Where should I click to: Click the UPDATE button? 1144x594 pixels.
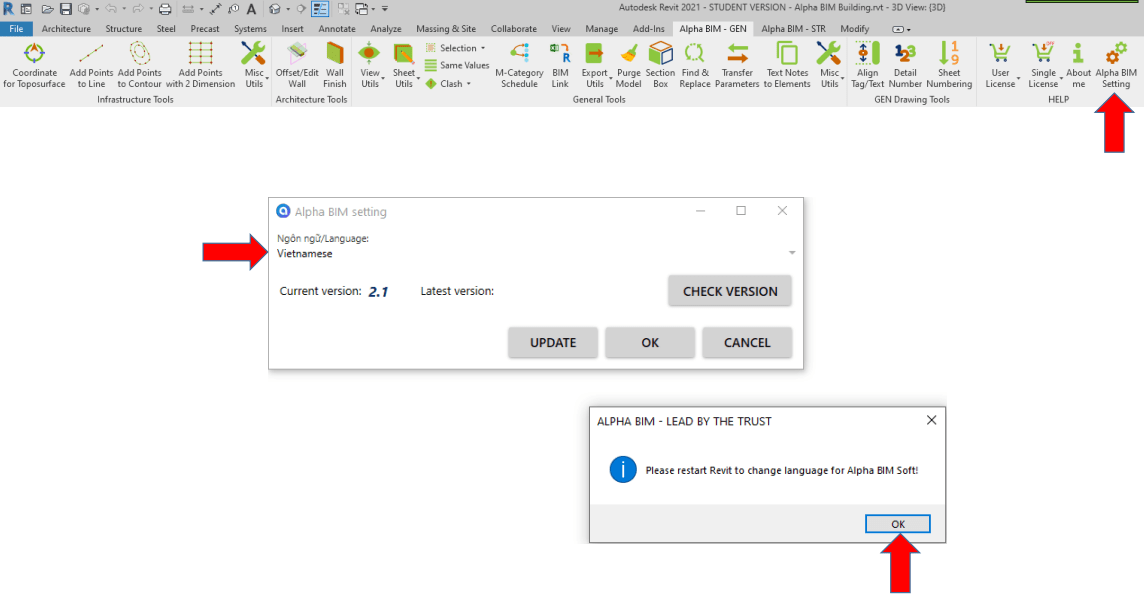553,342
